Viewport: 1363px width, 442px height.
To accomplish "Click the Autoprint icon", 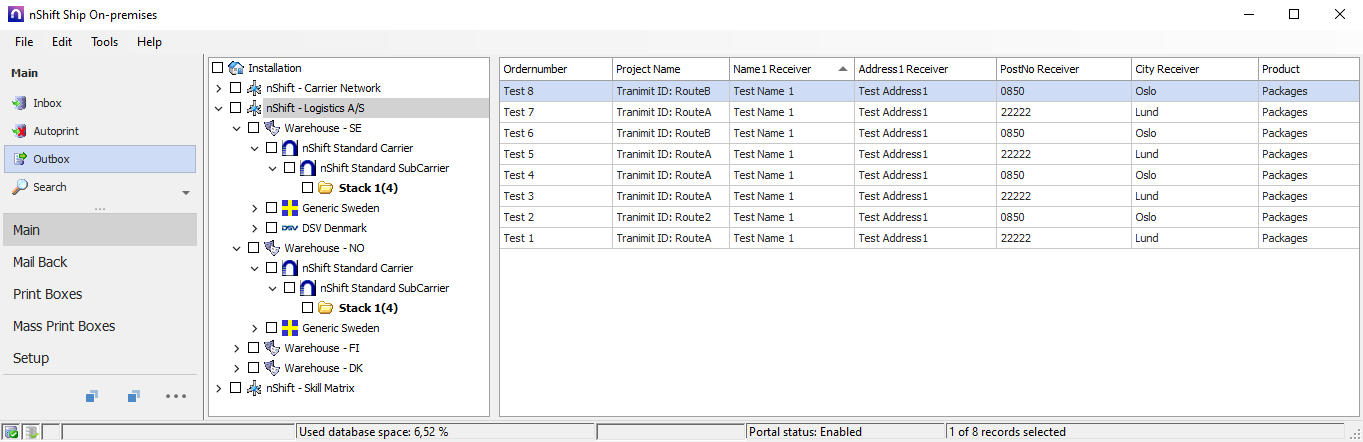I will [x=19, y=131].
